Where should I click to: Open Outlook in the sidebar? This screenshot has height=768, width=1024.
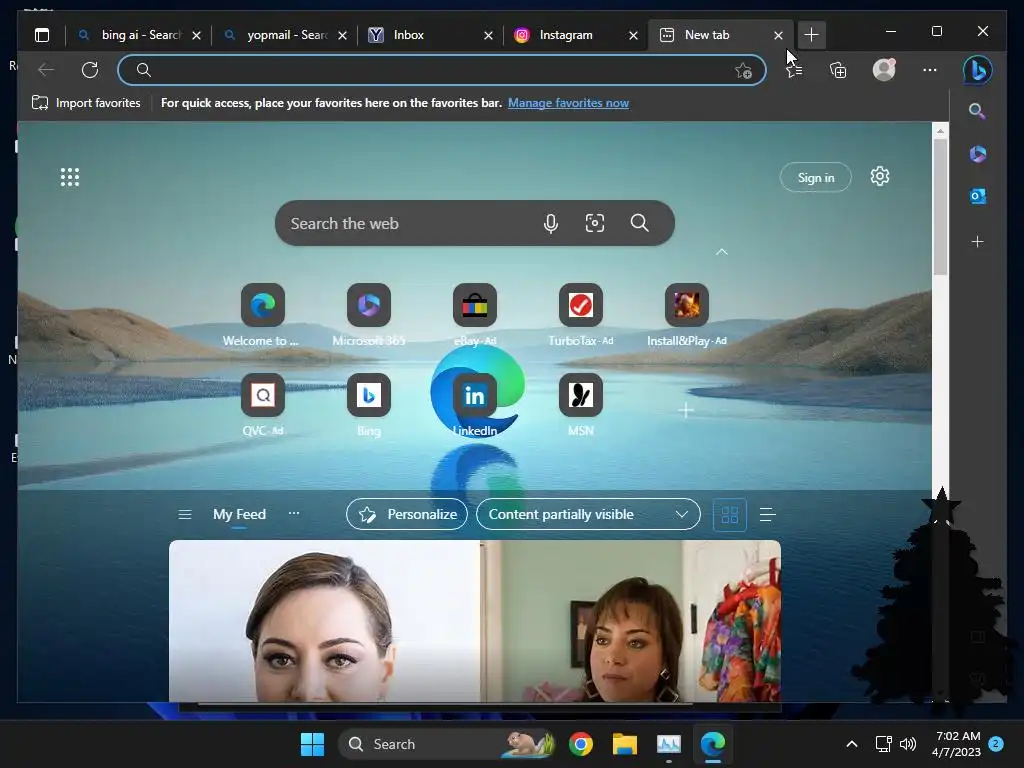(x=977, y=196)
